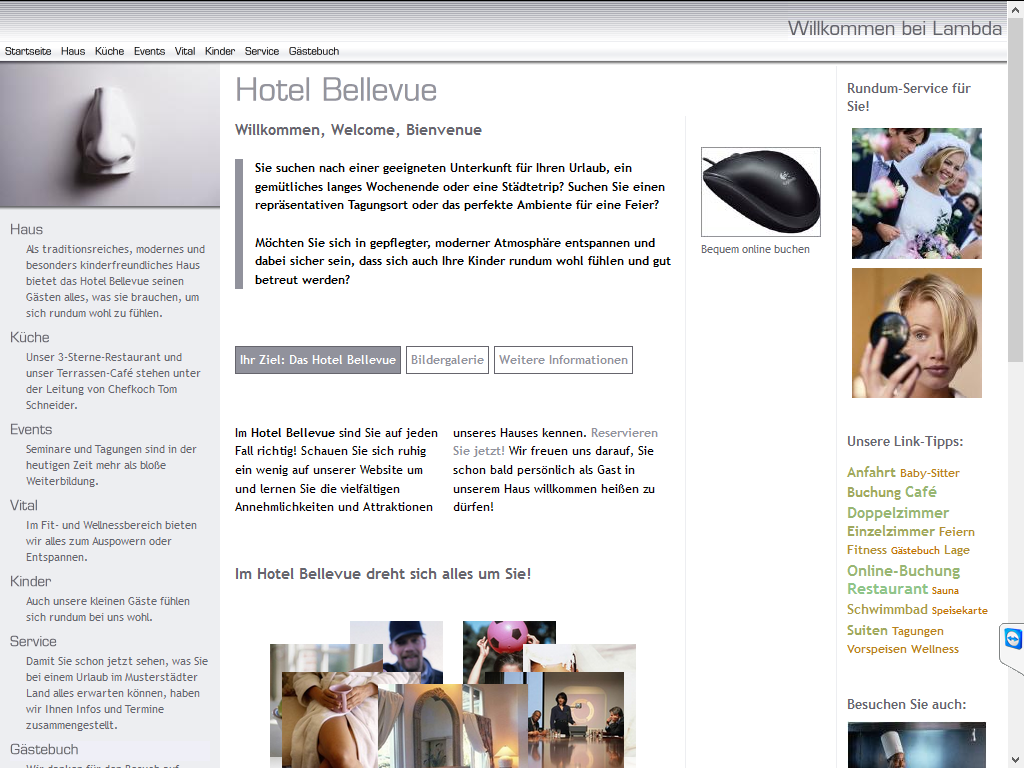Image resolution: width=1024 pixels, height=768 pixels.
Task: Click the Feiern tag link
Action: coord(957,532)
